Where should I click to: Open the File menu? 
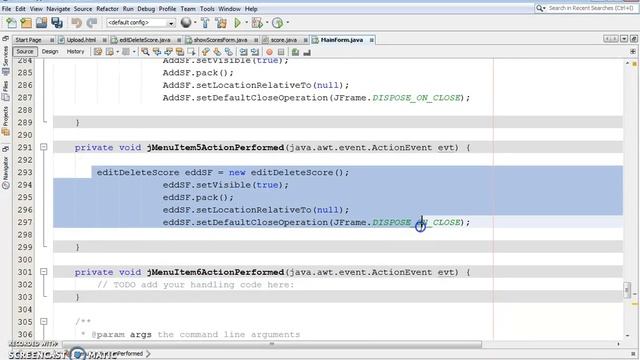coord(6,9)
